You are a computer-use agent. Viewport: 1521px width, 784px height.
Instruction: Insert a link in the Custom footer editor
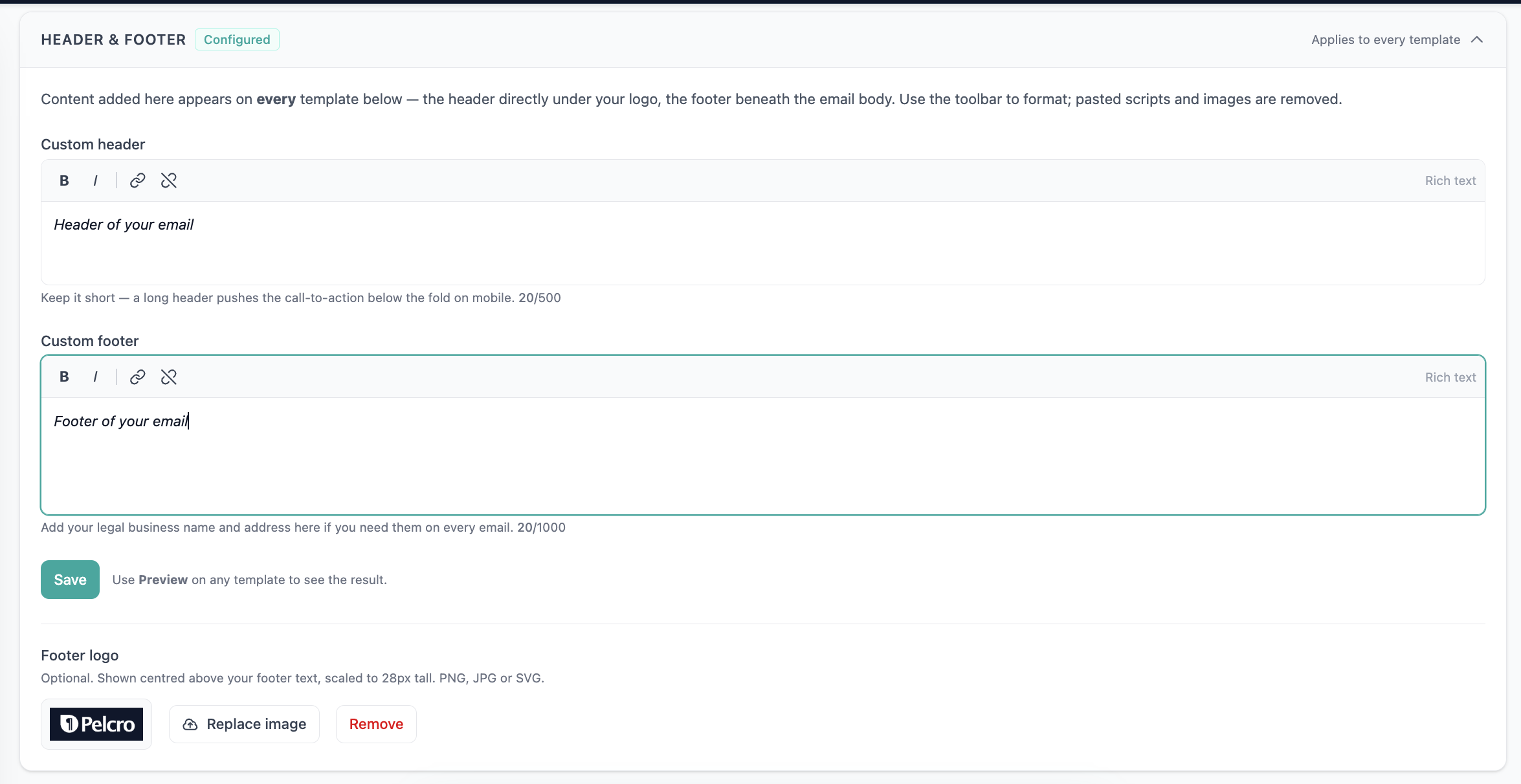(137, 377)
